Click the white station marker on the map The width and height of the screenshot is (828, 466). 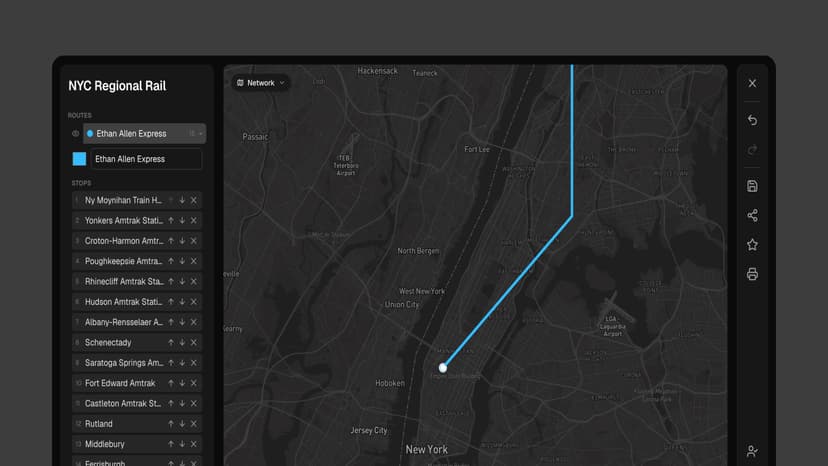(443, 368)
